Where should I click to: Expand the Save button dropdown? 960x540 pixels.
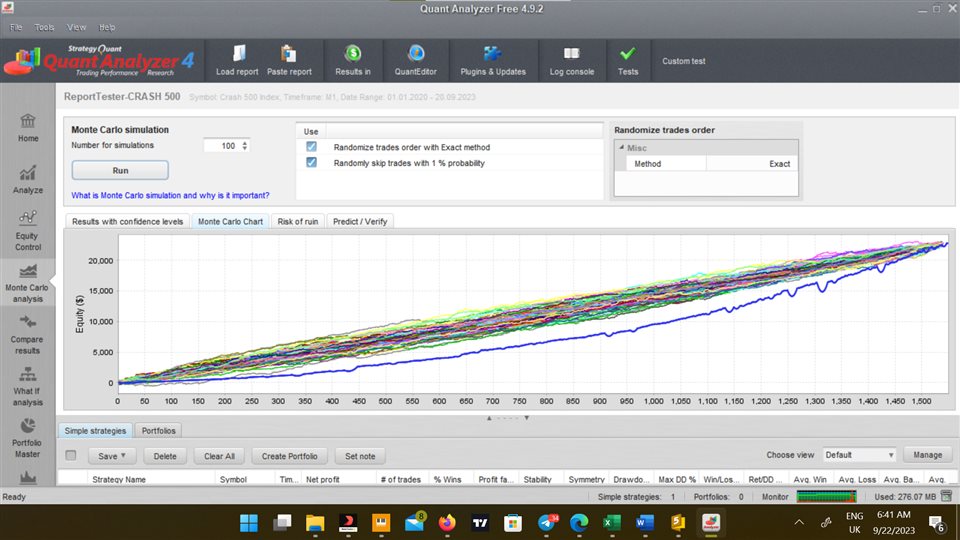tap(123, 456)
